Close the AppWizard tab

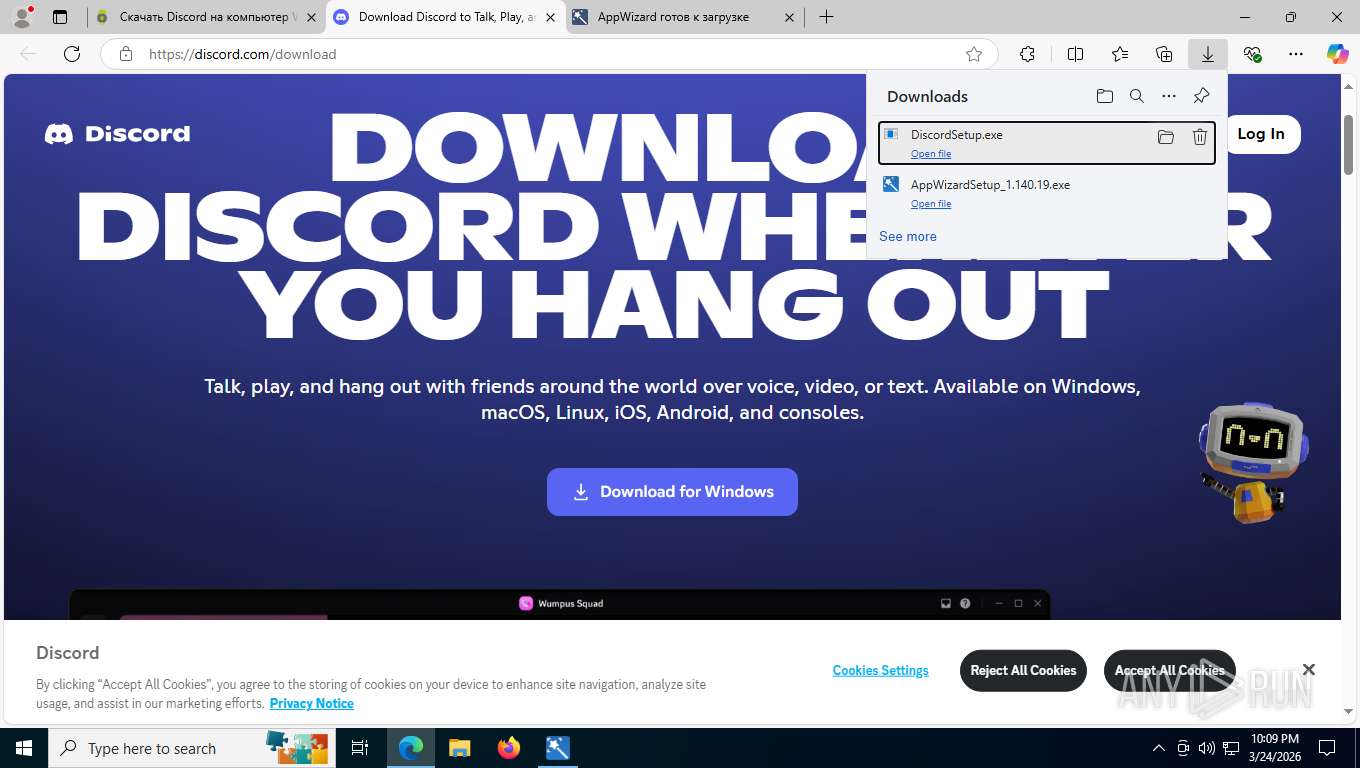tap(790, 17)
